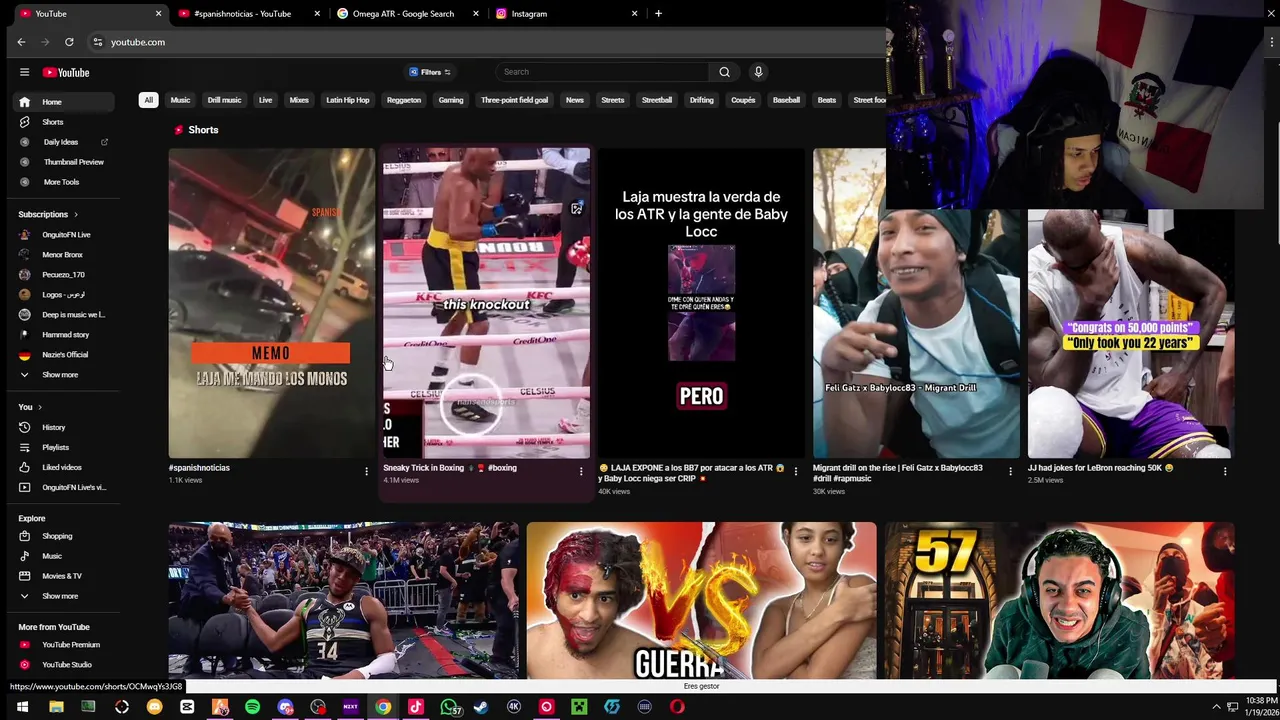Open Nazie's Official subscription channel
Viewport: 1280px width, 720px height.
(x=64, y=354)
